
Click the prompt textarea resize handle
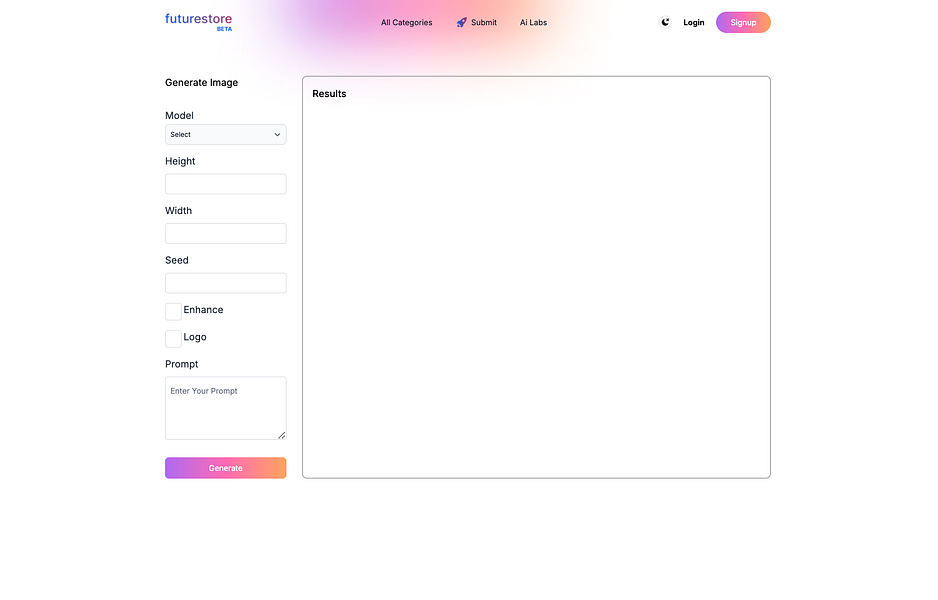pos(282,435)
